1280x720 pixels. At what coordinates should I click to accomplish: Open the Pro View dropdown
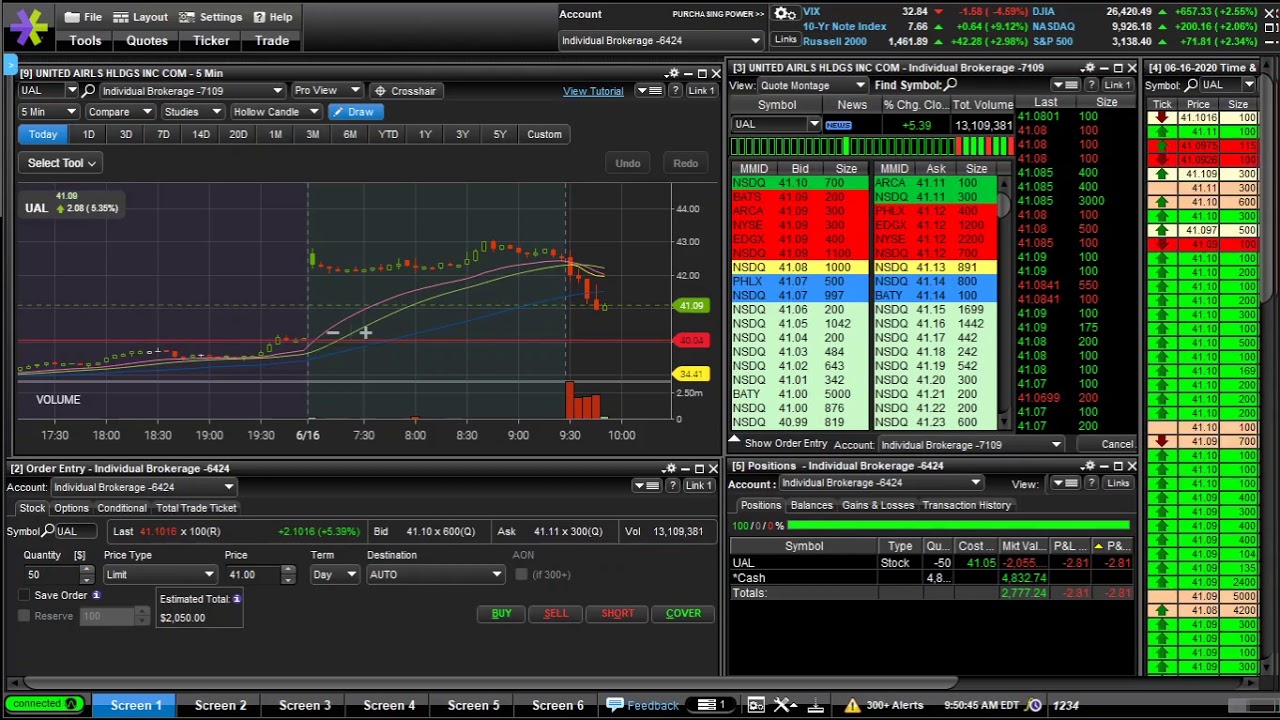(x=325, y=91)
